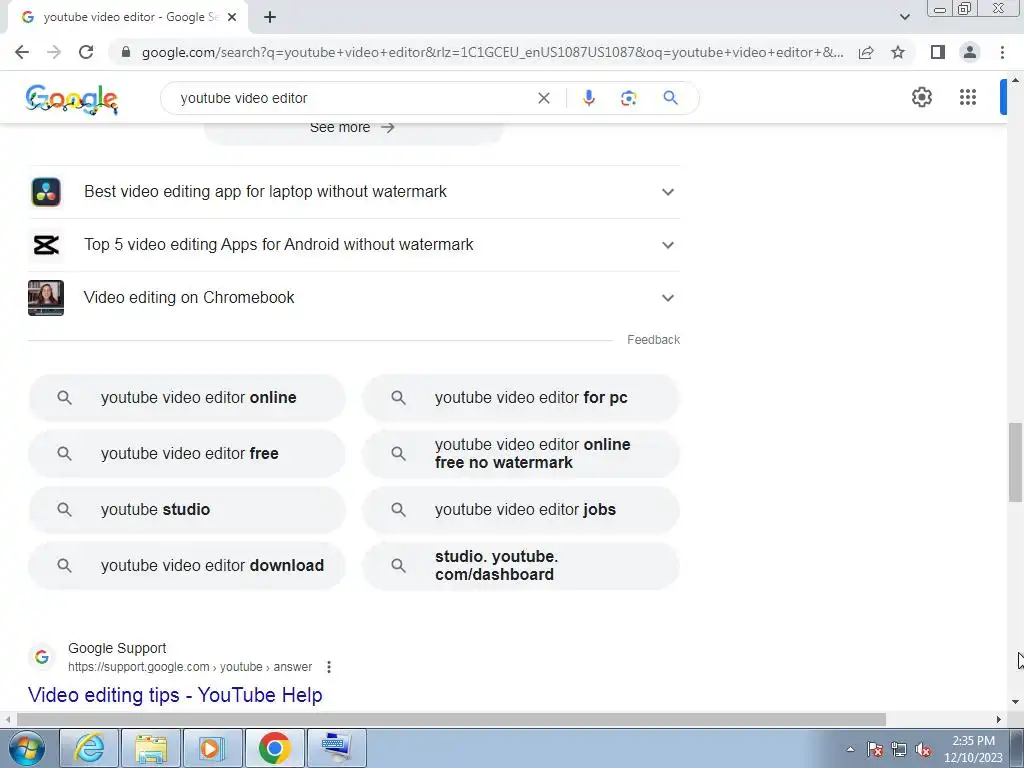1024x768 pixels.
Task: View site information lock icon
Action: point(126,52)
